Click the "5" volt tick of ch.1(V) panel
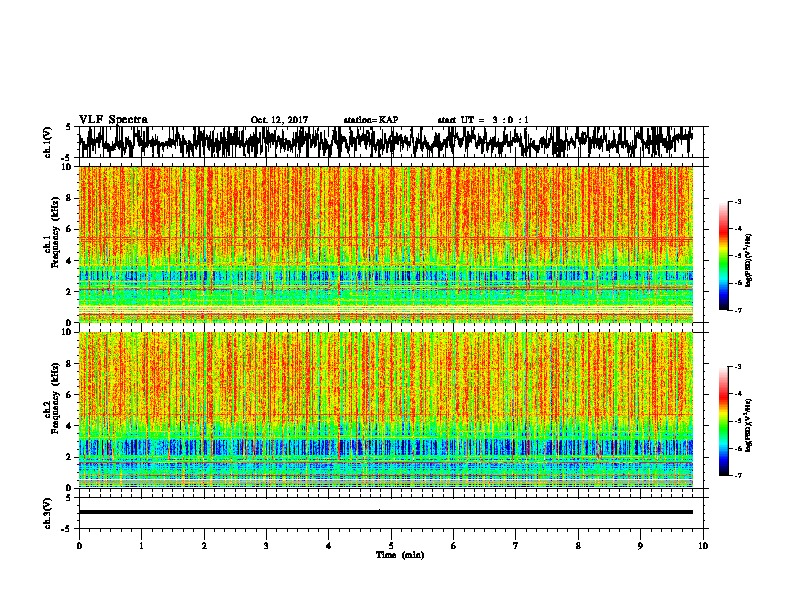The width and height of the screenshot is (792, 612). (68, 127)
